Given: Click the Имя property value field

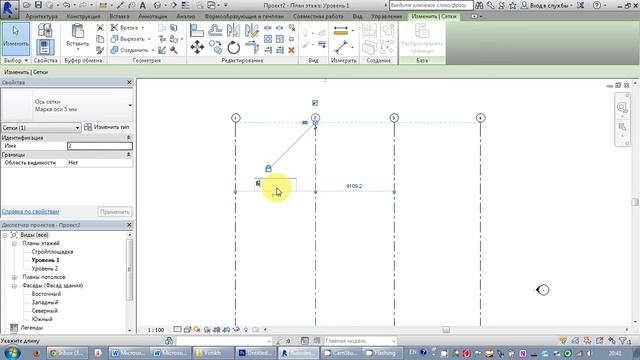Looking at the screenshot, I should 100,146.
